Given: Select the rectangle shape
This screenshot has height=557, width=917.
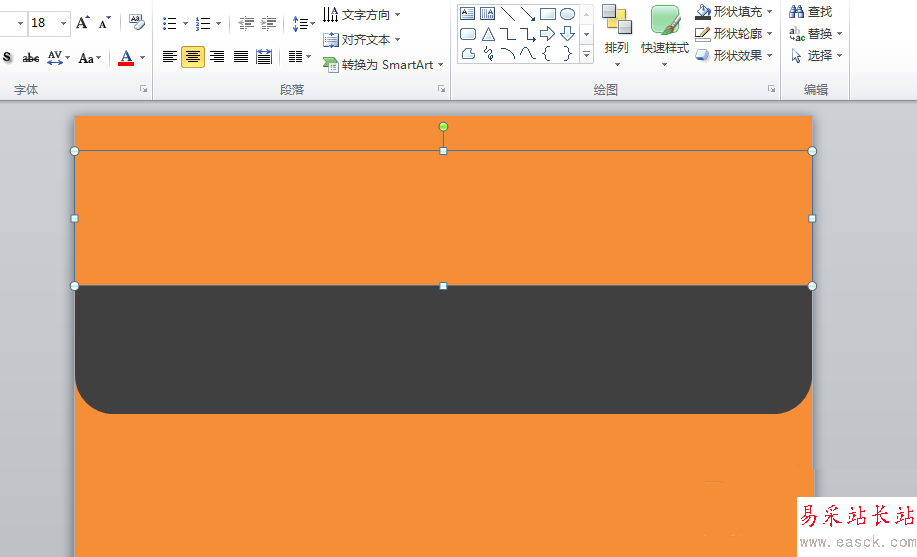Looking at the screenshot, I should (x=548, y=13).
